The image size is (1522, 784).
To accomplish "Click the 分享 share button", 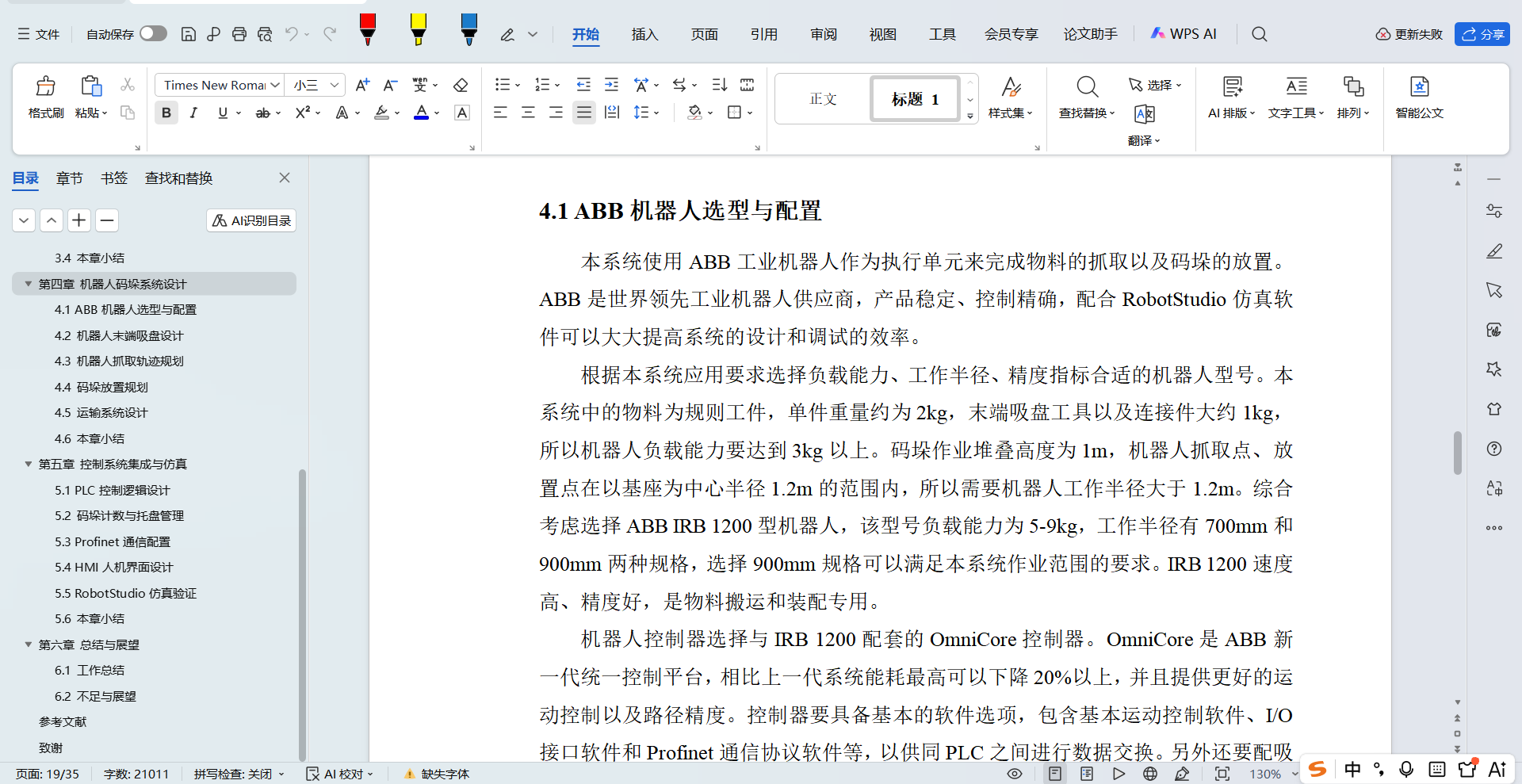I will (x=1482, y=34).
